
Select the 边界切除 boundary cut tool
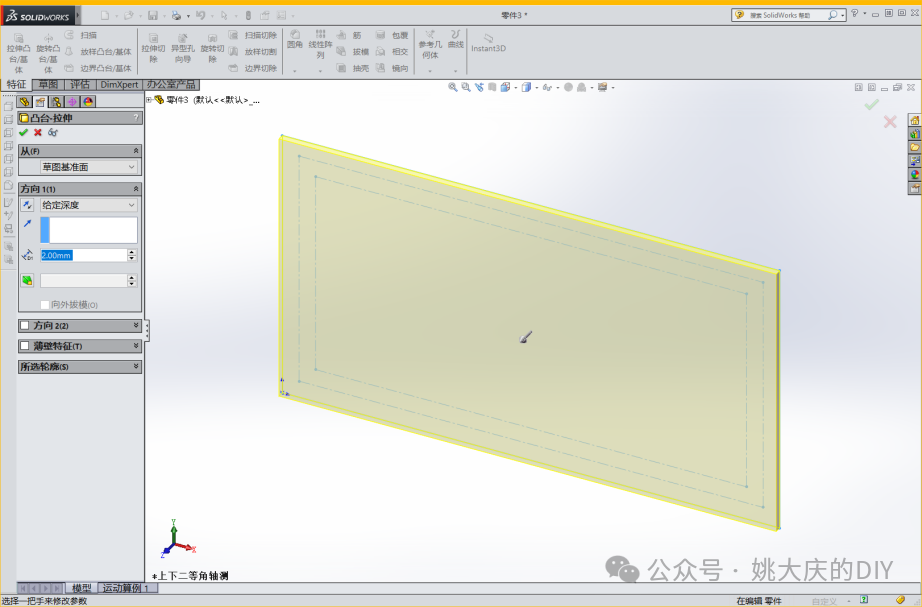click(253, 68)
